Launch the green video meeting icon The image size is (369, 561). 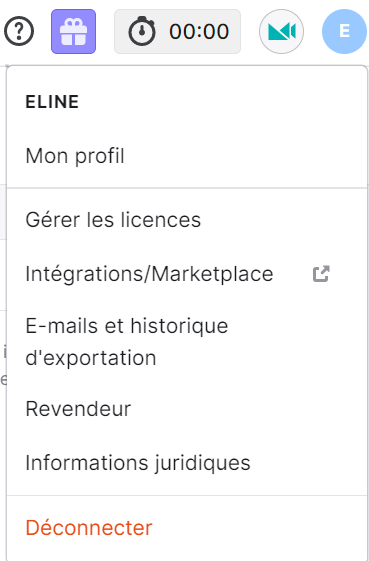pyautogui.click(x=281, y=31)
